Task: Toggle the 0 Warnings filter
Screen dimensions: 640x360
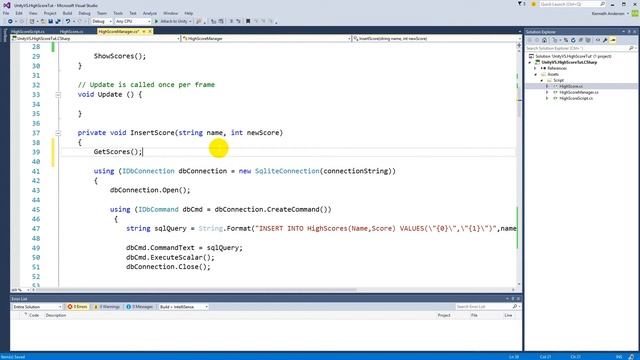Action: pos(107,307)
